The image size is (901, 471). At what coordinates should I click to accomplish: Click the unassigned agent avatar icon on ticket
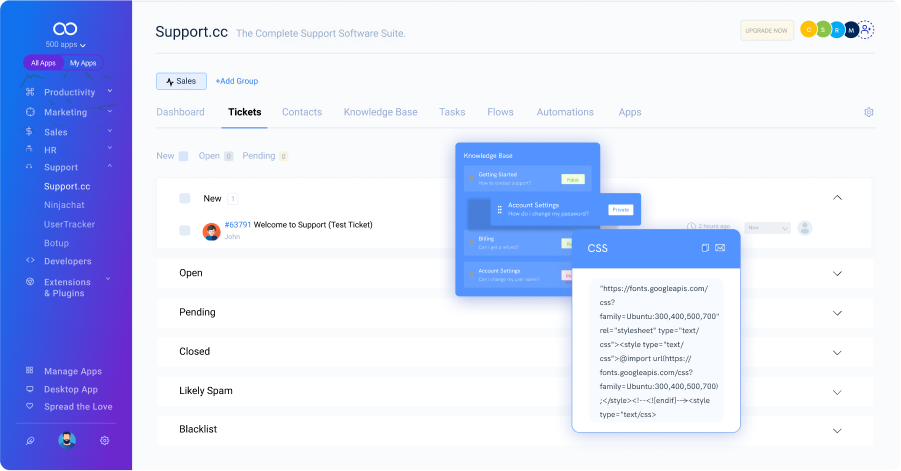tap(805, 228)
